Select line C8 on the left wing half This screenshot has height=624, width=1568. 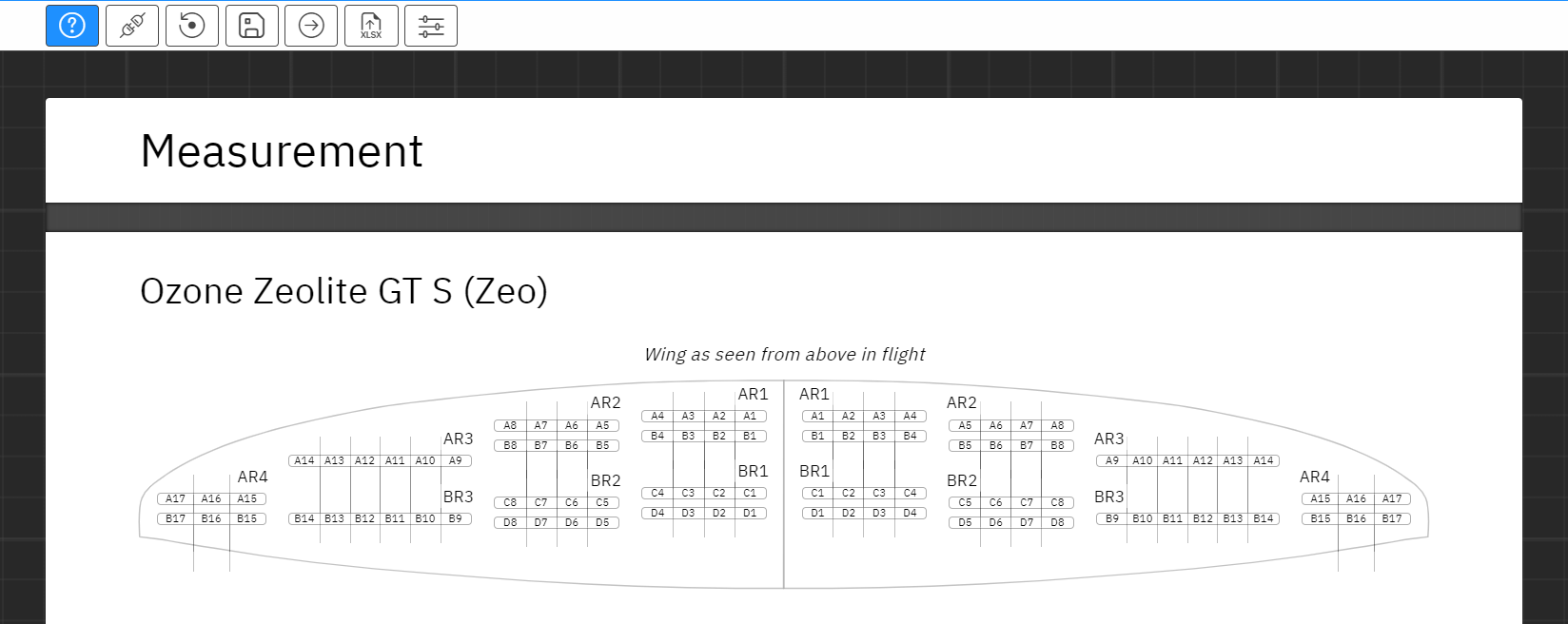point(510,502)
